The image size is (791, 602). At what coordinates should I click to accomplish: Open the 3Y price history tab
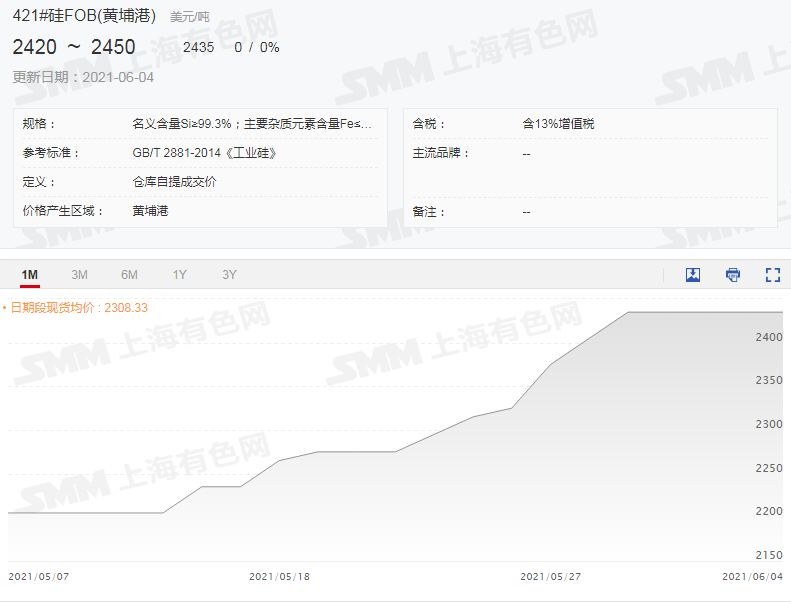[229, 275]
